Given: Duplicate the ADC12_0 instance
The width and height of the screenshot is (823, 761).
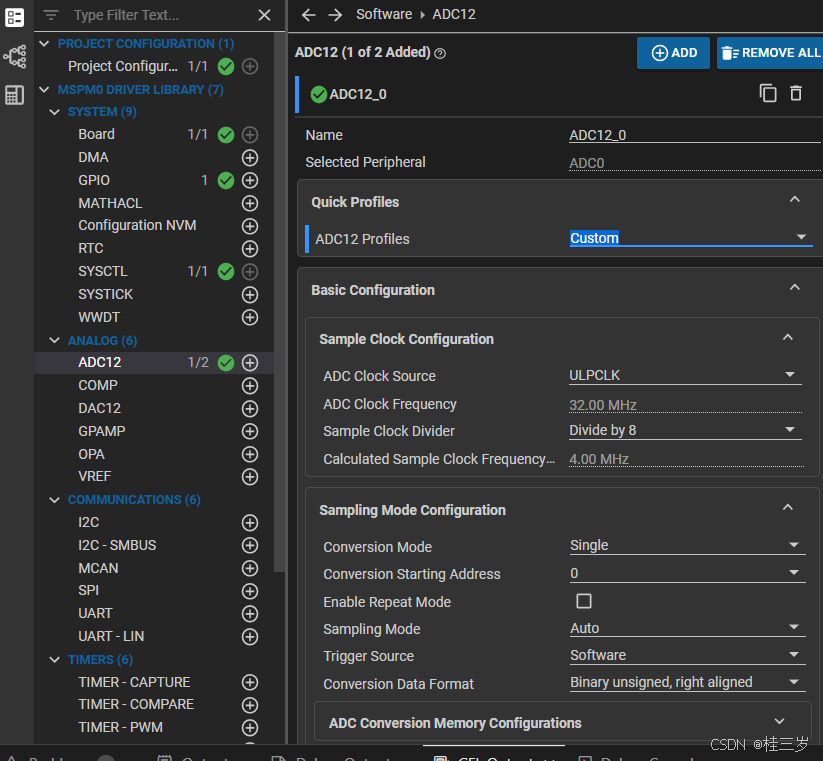Looking at the screenshot, I should click(768, 93).
